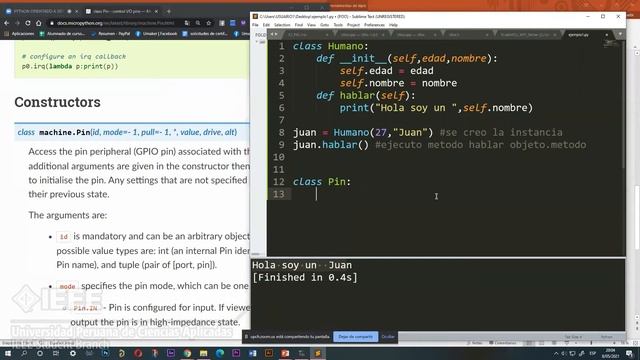Open Microsoft Edge from the taskbar

(220, 353)
